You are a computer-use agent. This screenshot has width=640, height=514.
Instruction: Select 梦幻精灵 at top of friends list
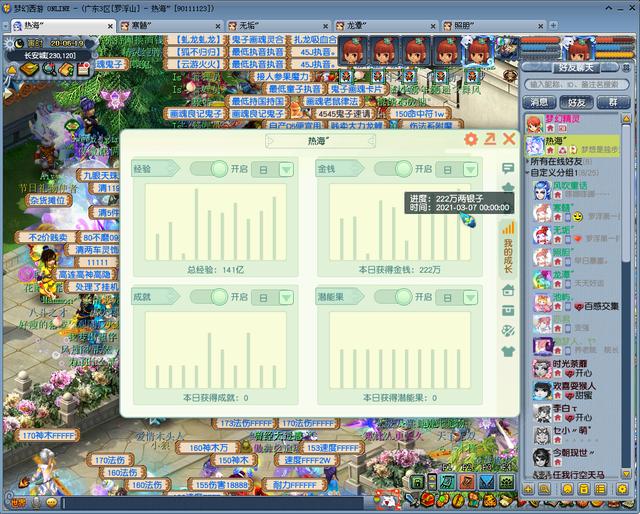pyautogui.click(x=572, y=124)
